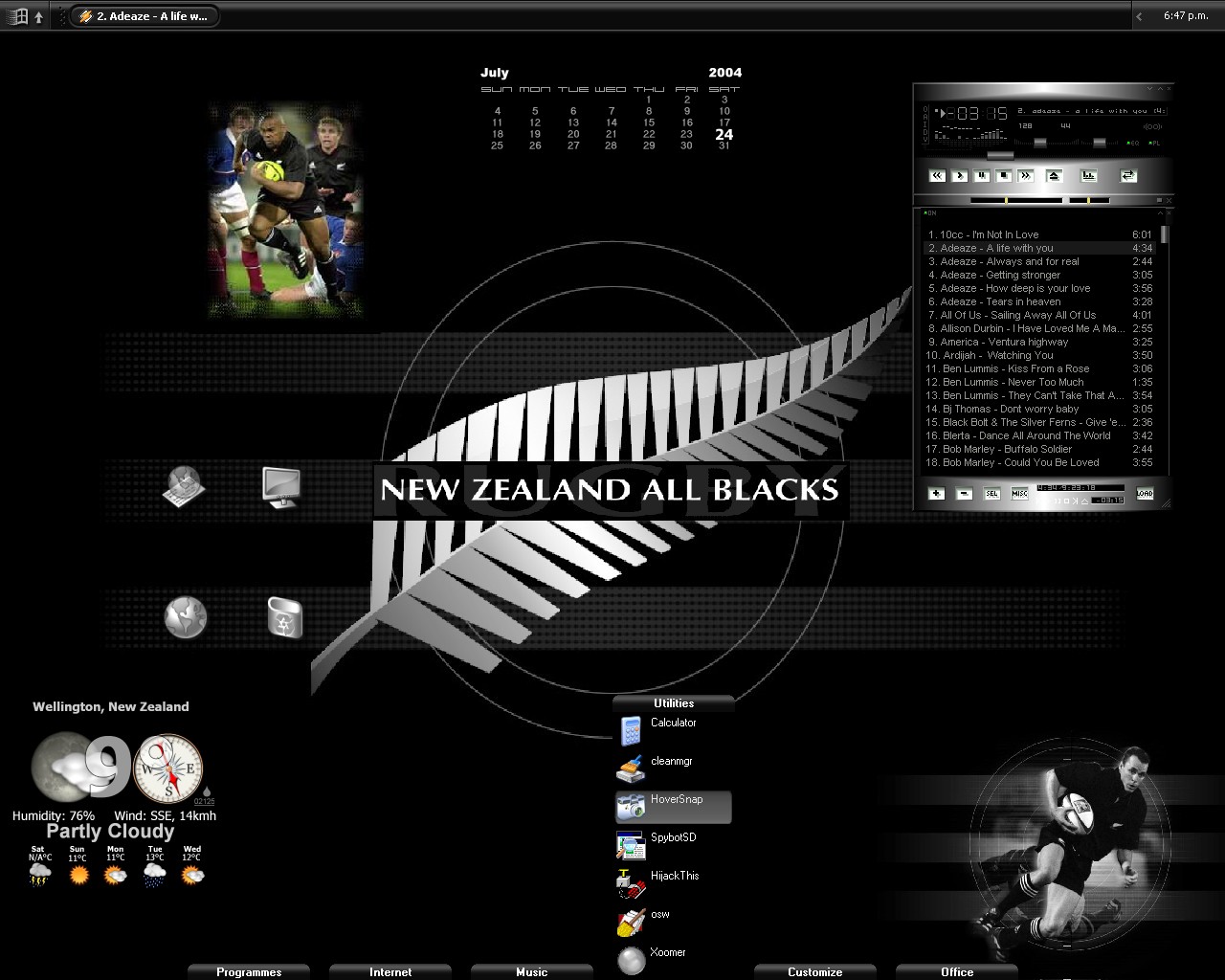
Task: Expand the Programmes menu tab
Action: pyautogui.click(x=249, y=971)
